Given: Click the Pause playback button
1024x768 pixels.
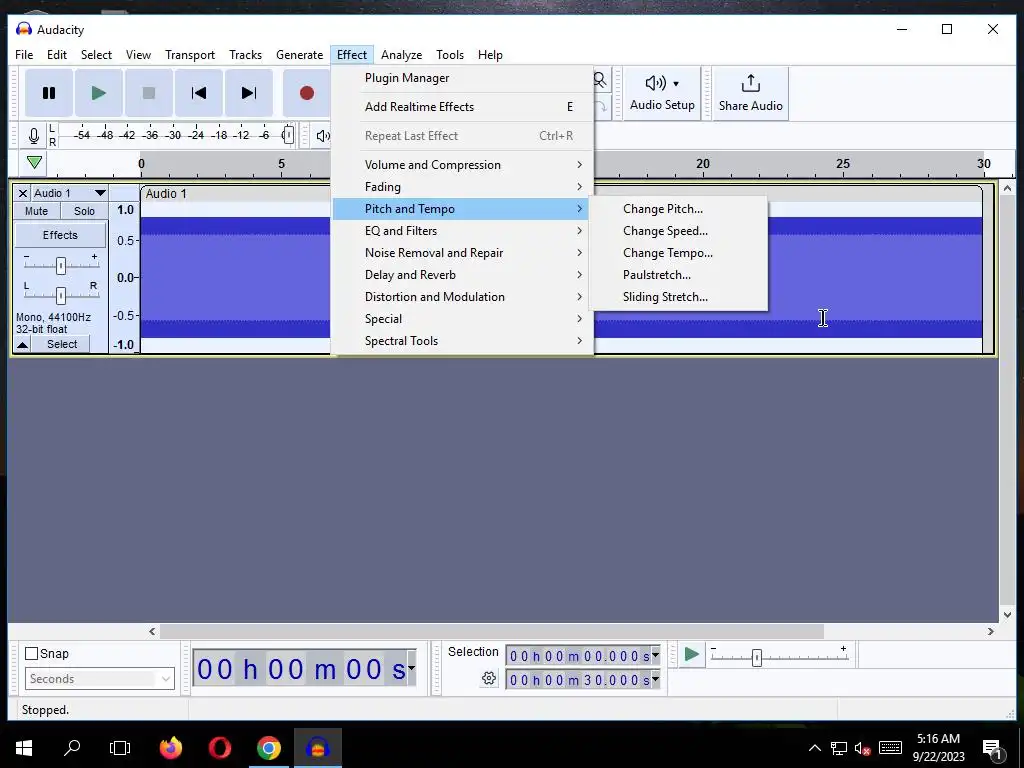Looking at the screenshot, I should tap(49, 93).
